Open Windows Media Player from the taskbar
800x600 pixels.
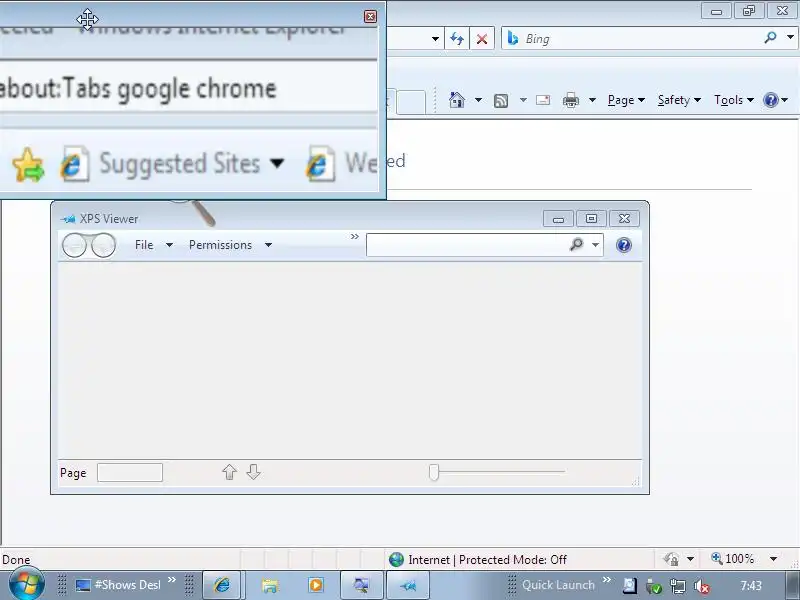coord(316,585)
